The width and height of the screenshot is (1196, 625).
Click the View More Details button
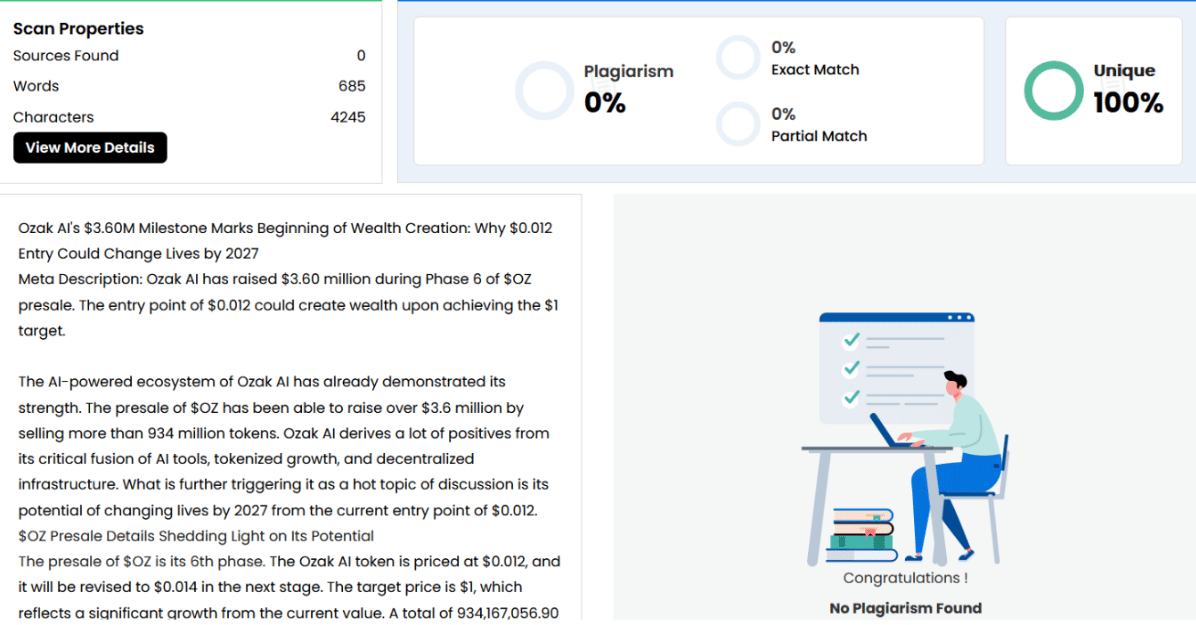tap(90, 148)
